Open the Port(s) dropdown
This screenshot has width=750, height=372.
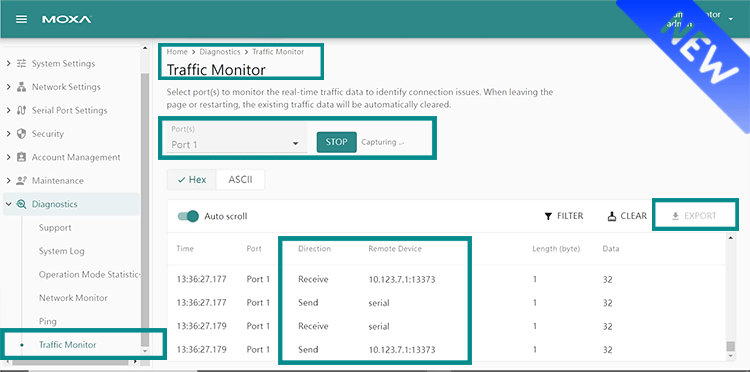pos(237,138)
